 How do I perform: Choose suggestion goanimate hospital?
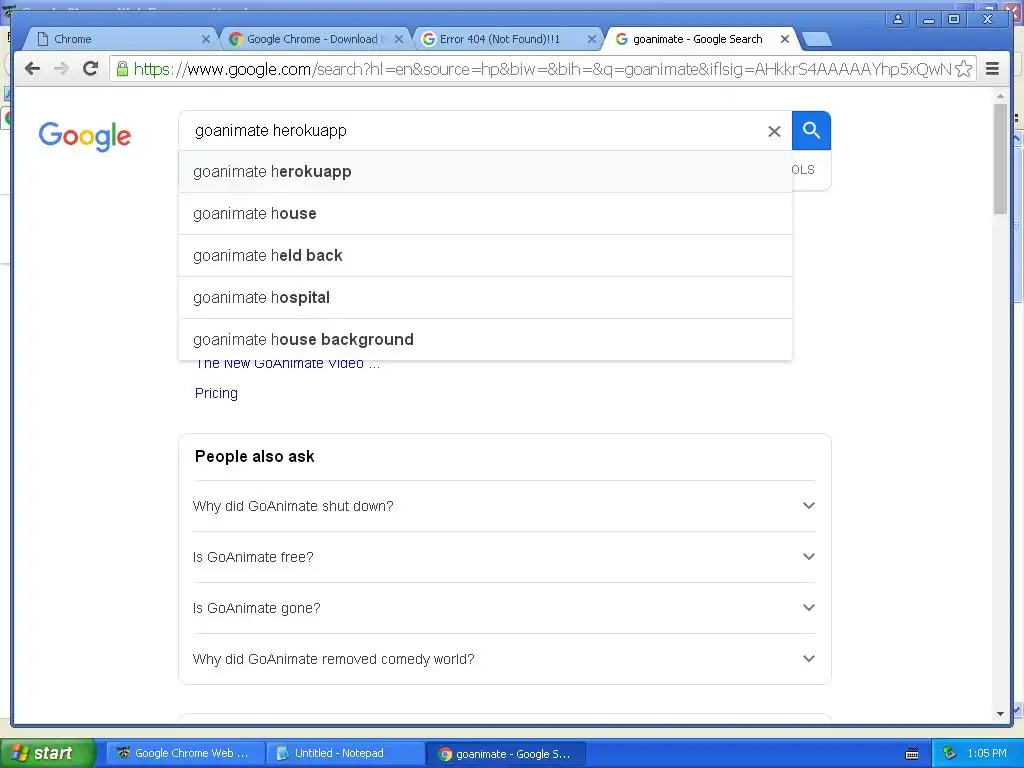point(485,297)
